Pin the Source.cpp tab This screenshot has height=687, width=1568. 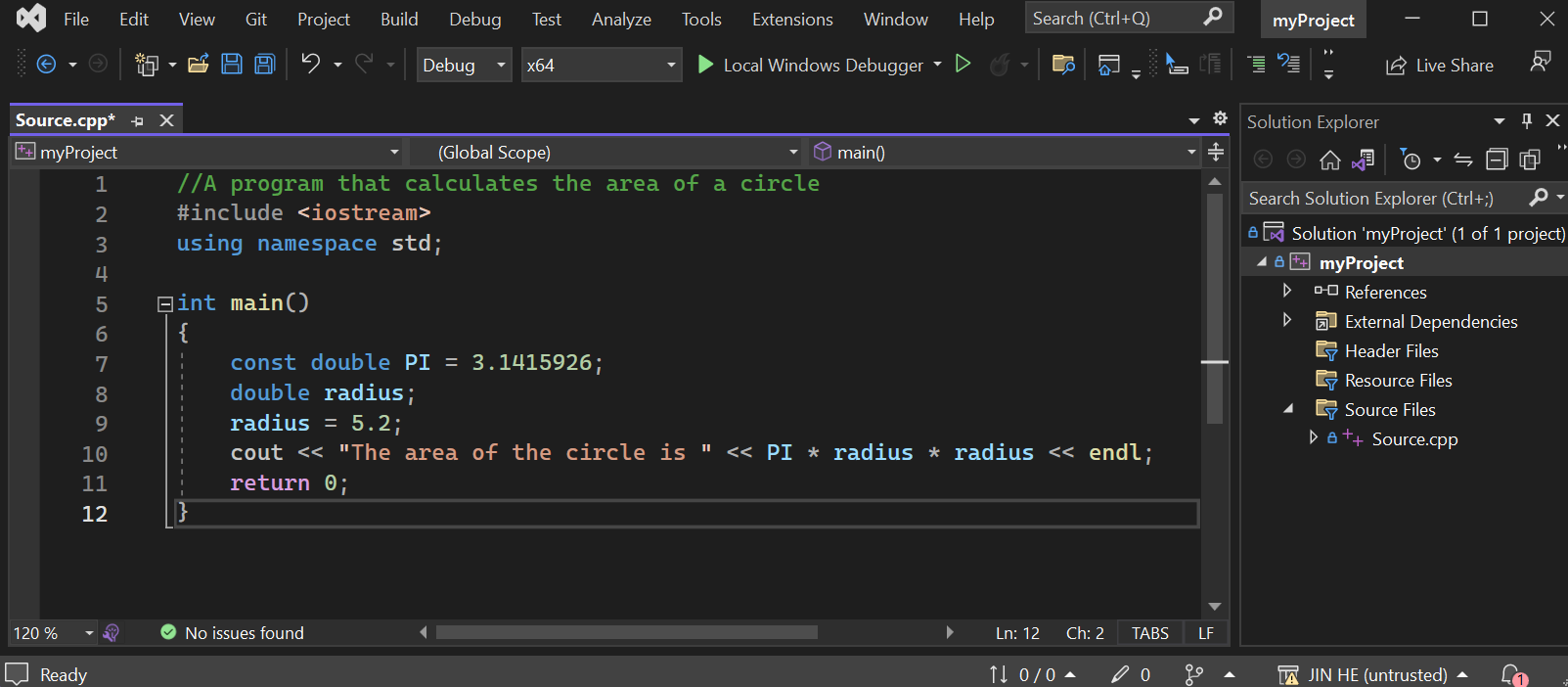(x=138, y=120)
